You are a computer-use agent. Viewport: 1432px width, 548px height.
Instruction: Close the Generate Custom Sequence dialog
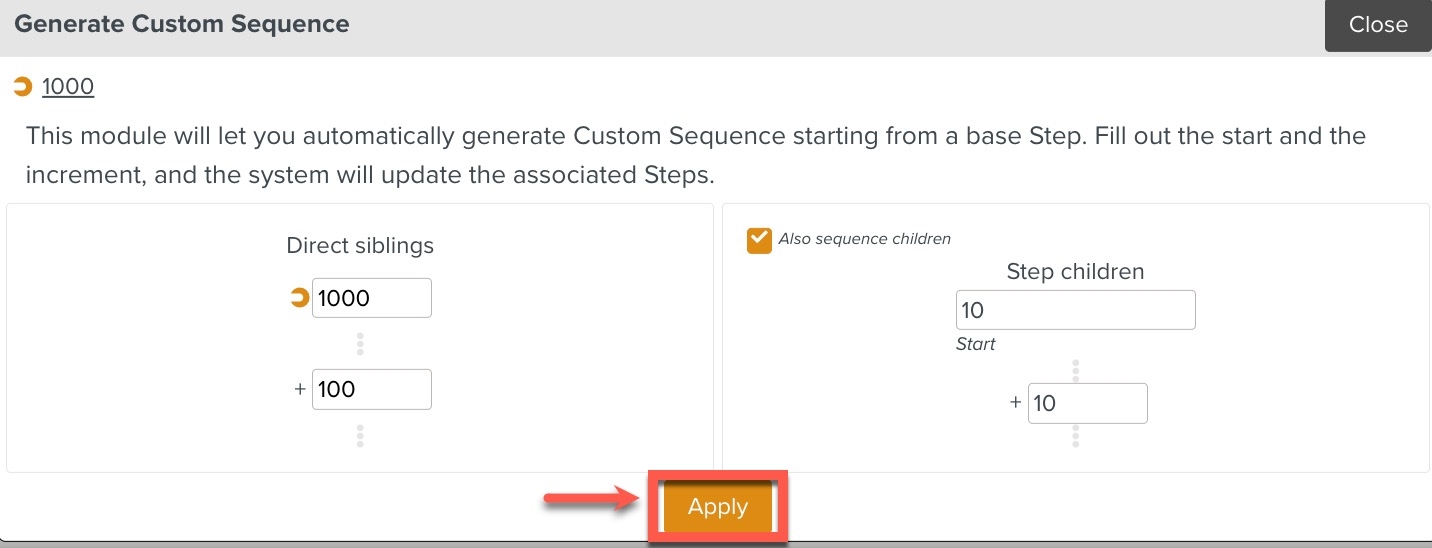click(1377, 25)
